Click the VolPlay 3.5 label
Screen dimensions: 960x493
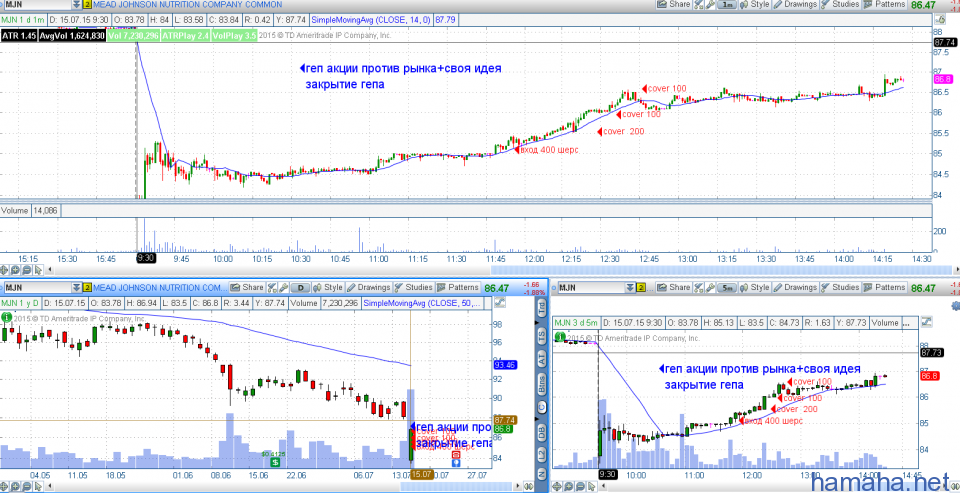pyautogui.click(x=235, y=36)
